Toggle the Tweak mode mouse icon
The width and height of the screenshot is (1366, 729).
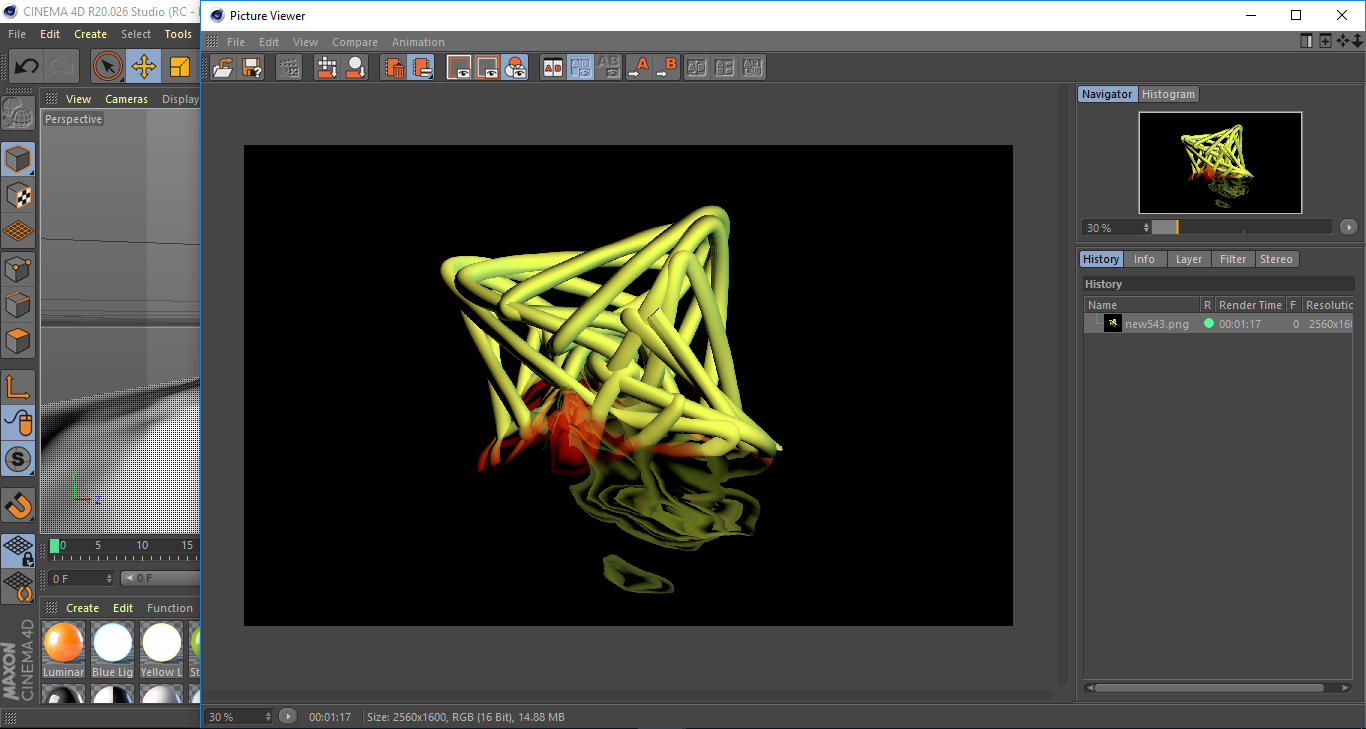(18, 423)
